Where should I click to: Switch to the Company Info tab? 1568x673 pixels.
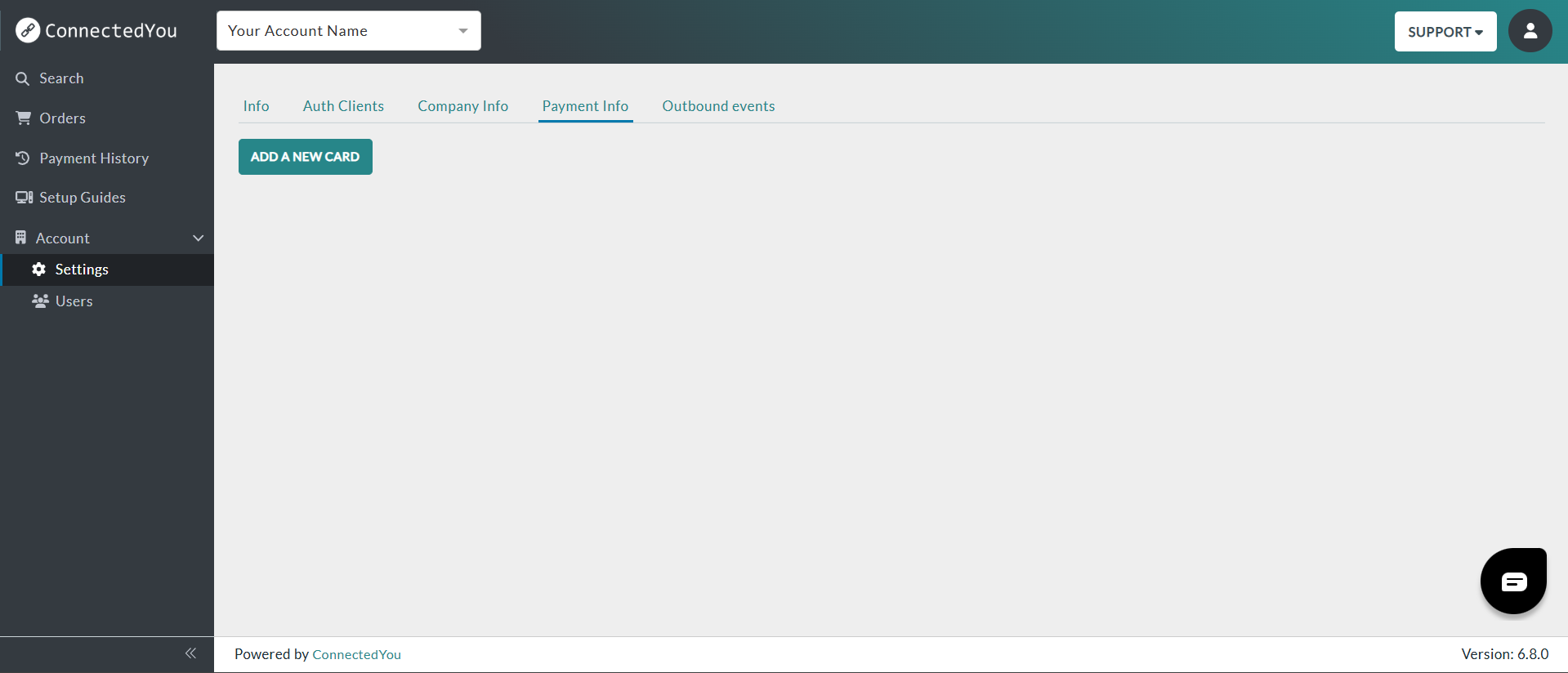tap(462, 106)
